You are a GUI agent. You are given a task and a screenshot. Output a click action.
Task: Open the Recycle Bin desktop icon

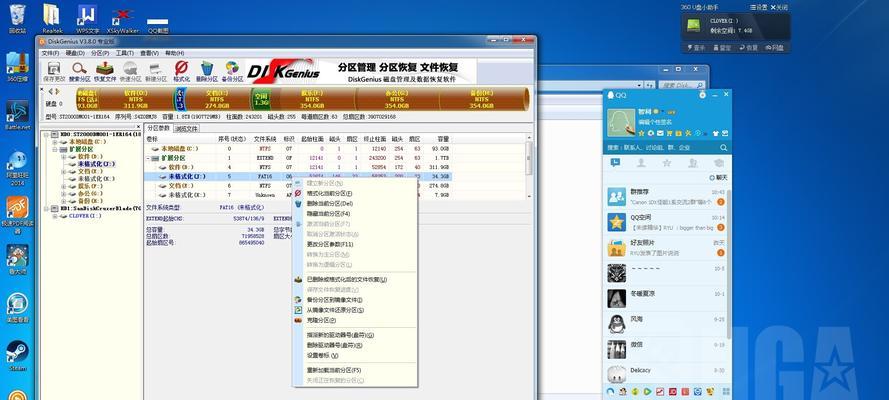(17, 18)
